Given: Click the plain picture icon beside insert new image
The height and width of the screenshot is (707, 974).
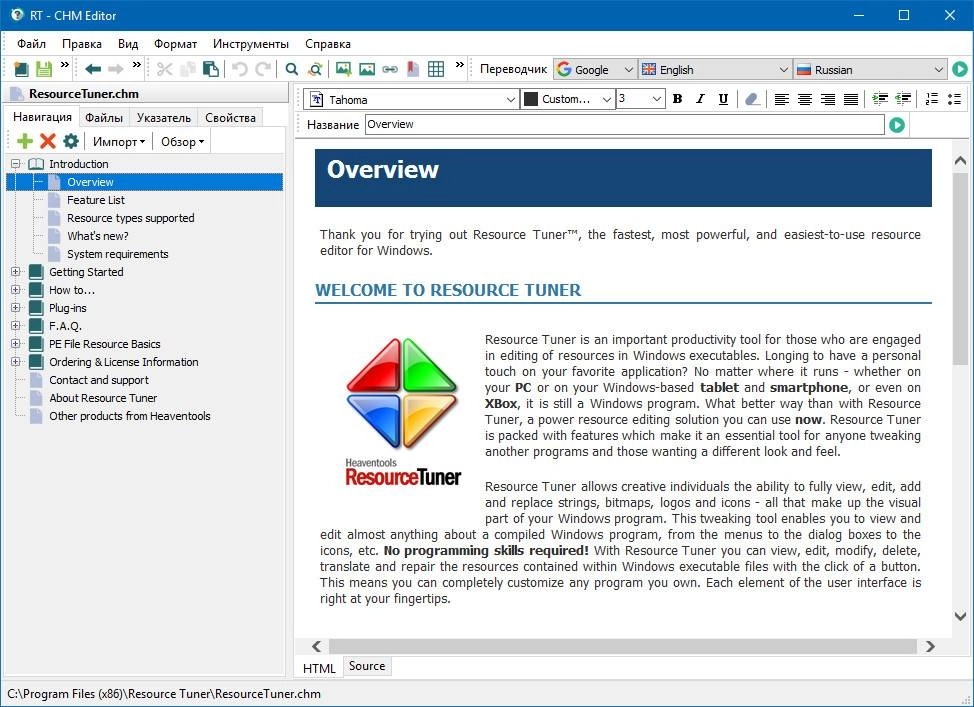Looking at the screenshot, I should (367, 69).
